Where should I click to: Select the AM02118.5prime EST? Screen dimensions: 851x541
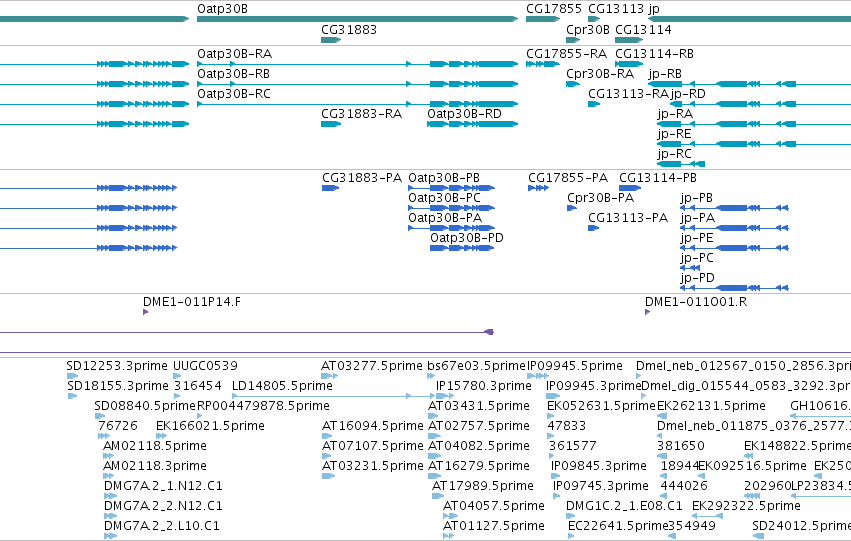tap(108, 456)
